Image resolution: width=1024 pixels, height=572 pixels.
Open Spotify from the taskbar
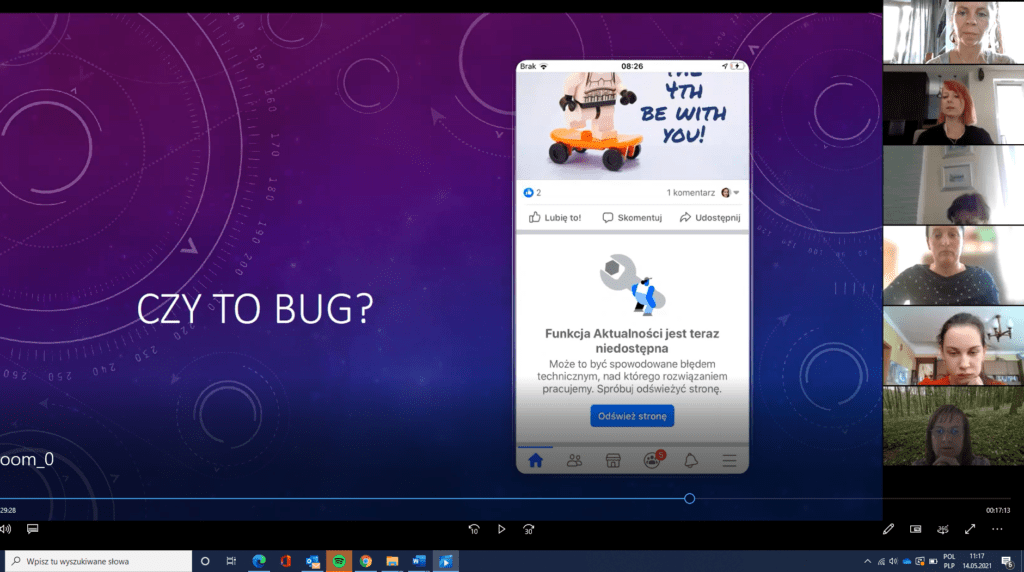[339, 561]
